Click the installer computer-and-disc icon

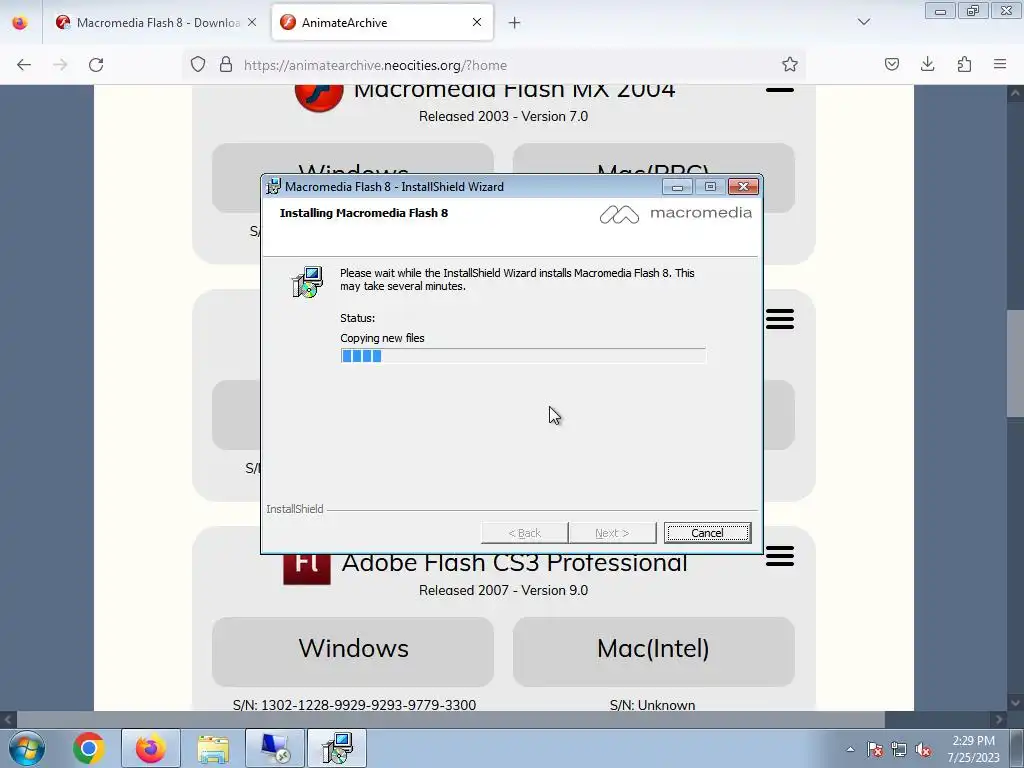307,282
